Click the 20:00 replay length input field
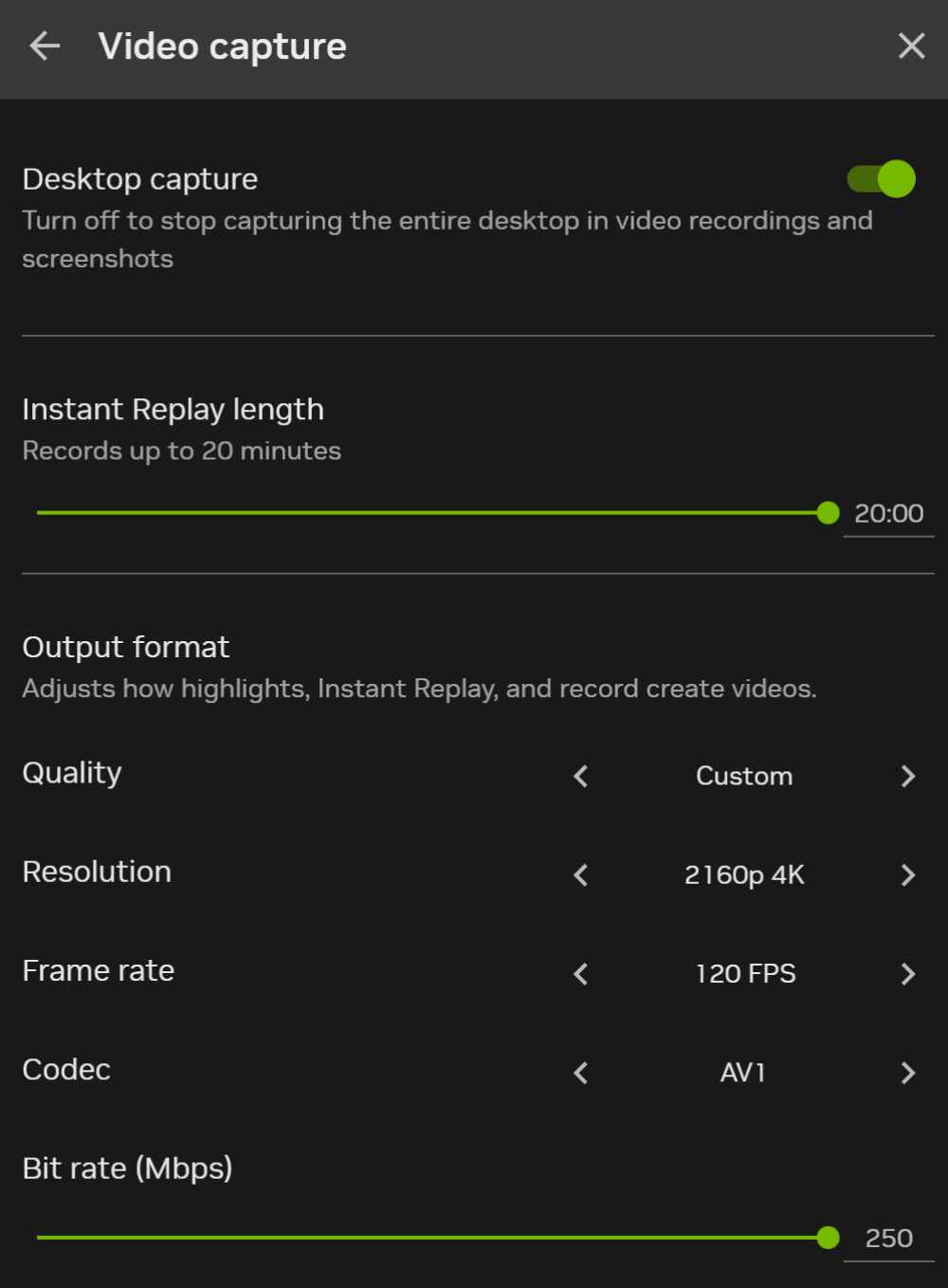Viewport: 948px width, 1288px height. [x=888, y=514]
